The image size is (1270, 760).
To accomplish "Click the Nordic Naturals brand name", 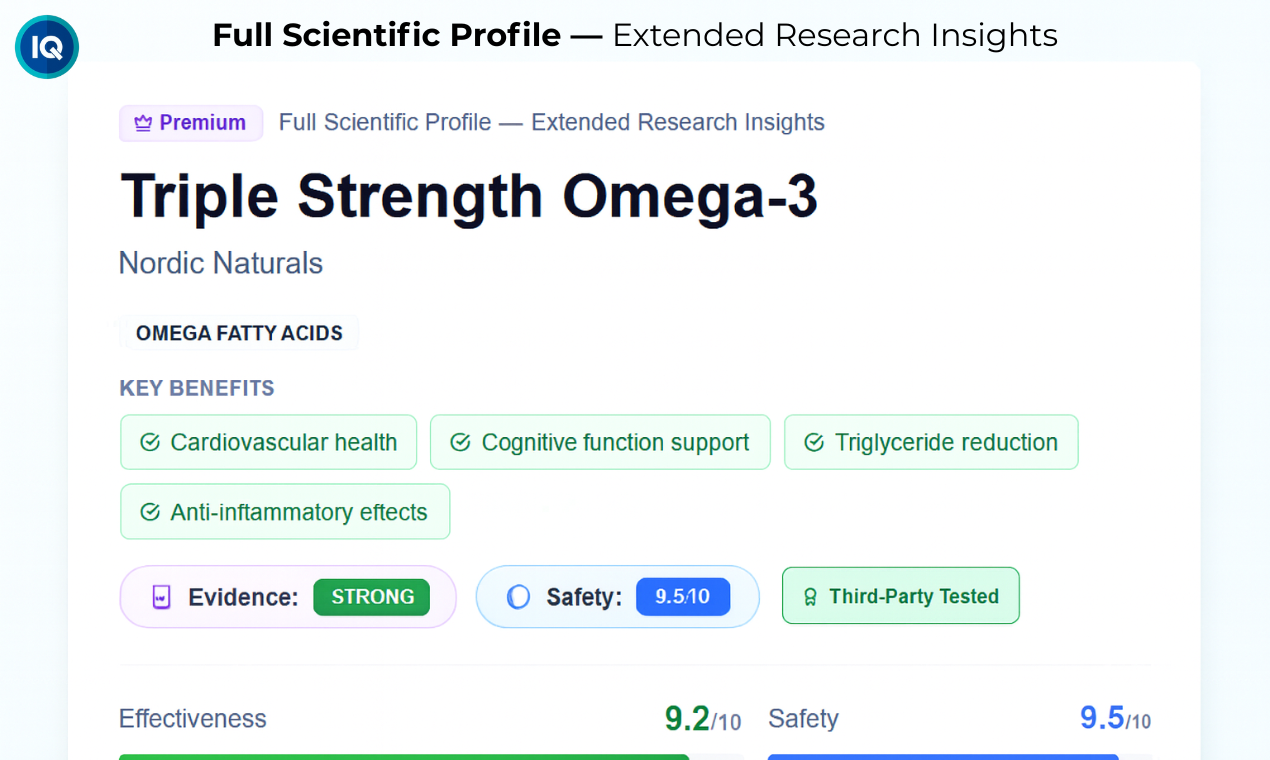I will click(x=221, y=263).
